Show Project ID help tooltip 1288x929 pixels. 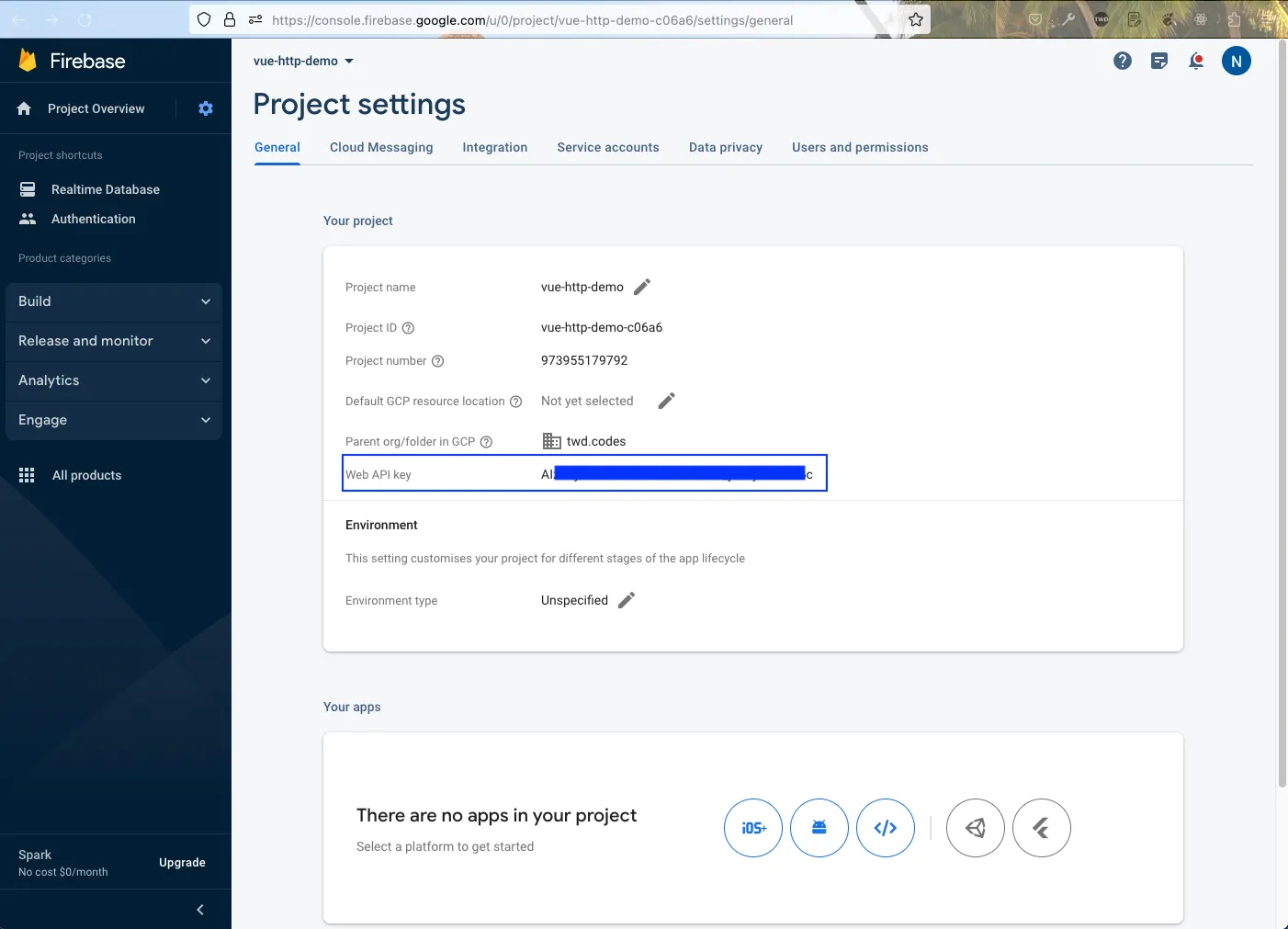(x=409, y=328)
